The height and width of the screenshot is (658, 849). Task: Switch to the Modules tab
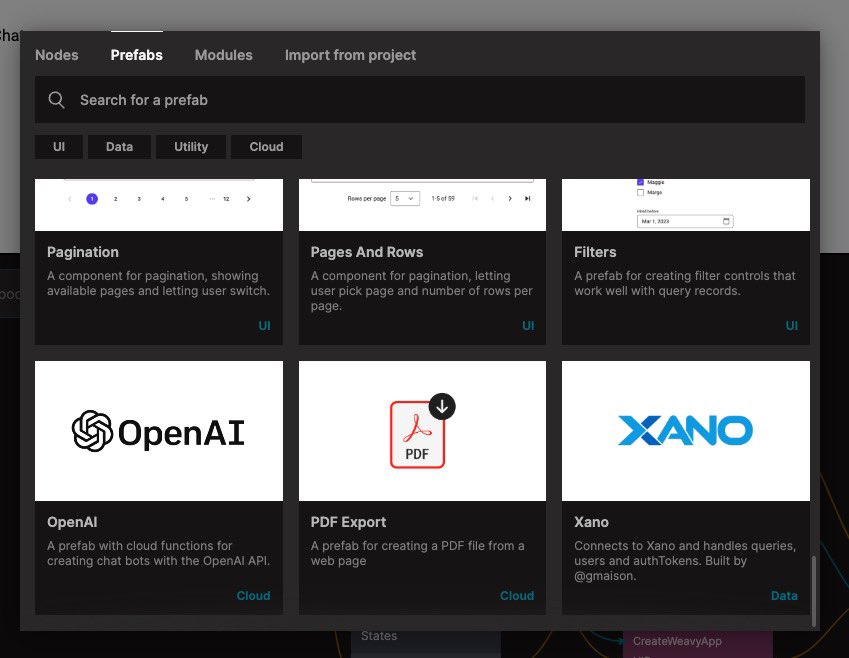point(223,55)
